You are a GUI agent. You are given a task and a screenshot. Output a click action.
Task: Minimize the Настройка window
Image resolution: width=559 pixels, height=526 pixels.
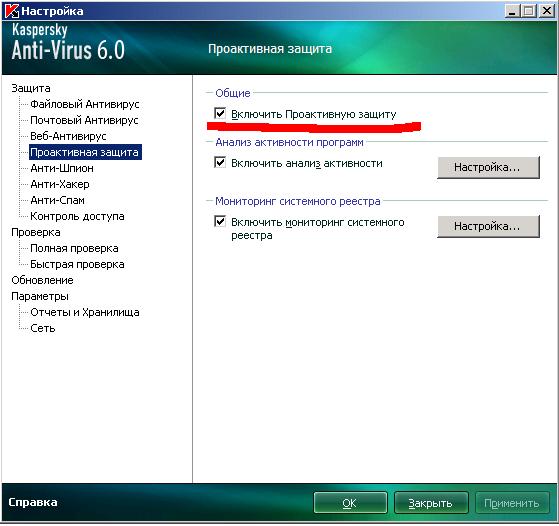tap(512, 11)
